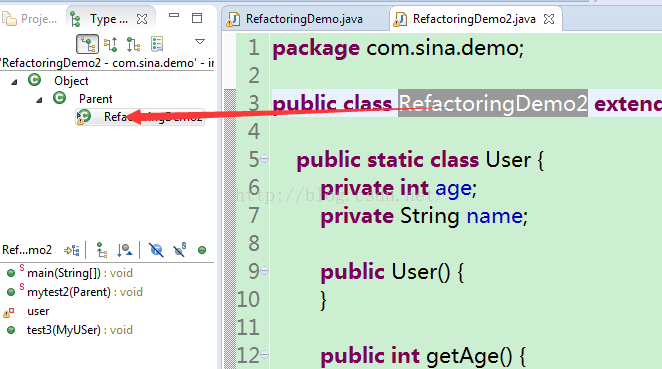This screenshot has height=369, width=662.
Task: Toggle Hide Fields in members list
Action: [x=156, y=250]
